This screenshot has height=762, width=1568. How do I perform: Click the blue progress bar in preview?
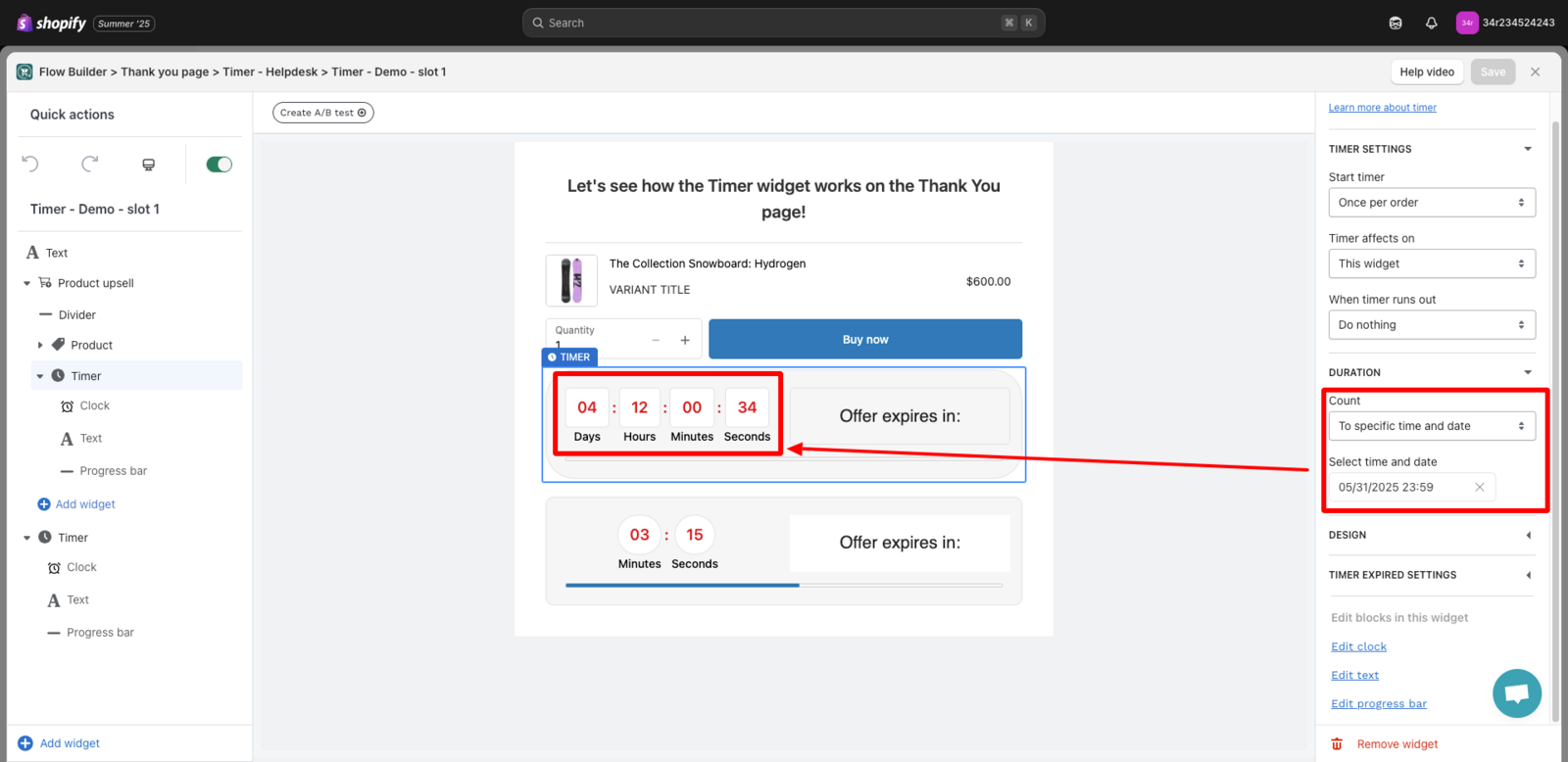pyautogui.click(x=682, y=585)
